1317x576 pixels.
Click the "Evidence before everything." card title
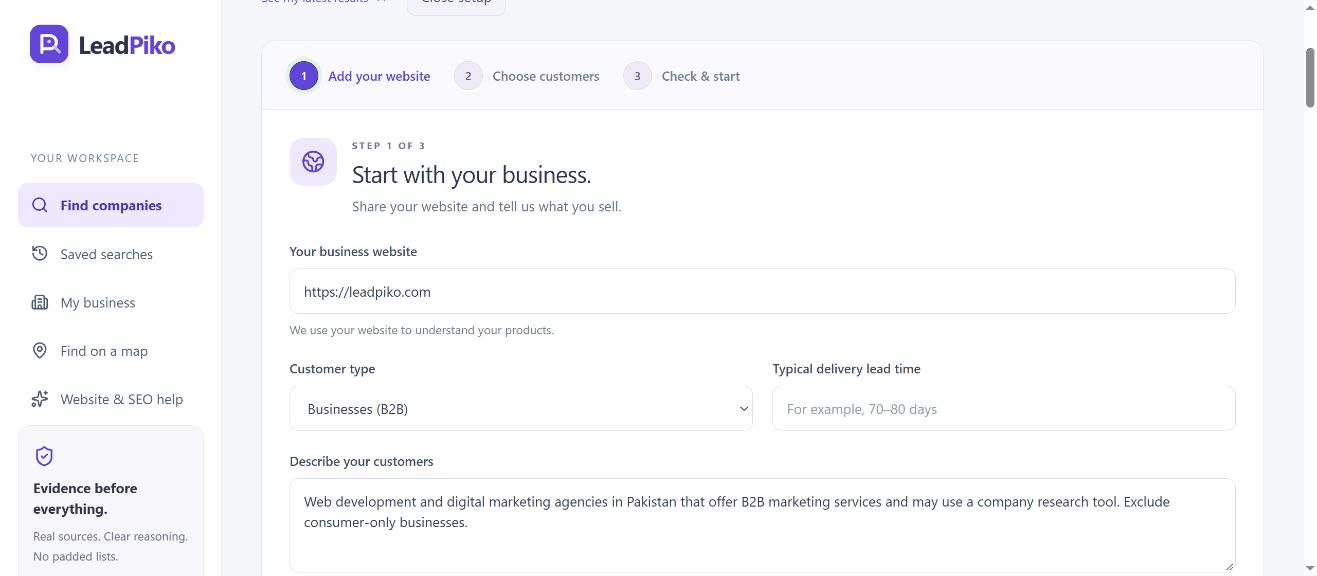[x=85, y=499]
